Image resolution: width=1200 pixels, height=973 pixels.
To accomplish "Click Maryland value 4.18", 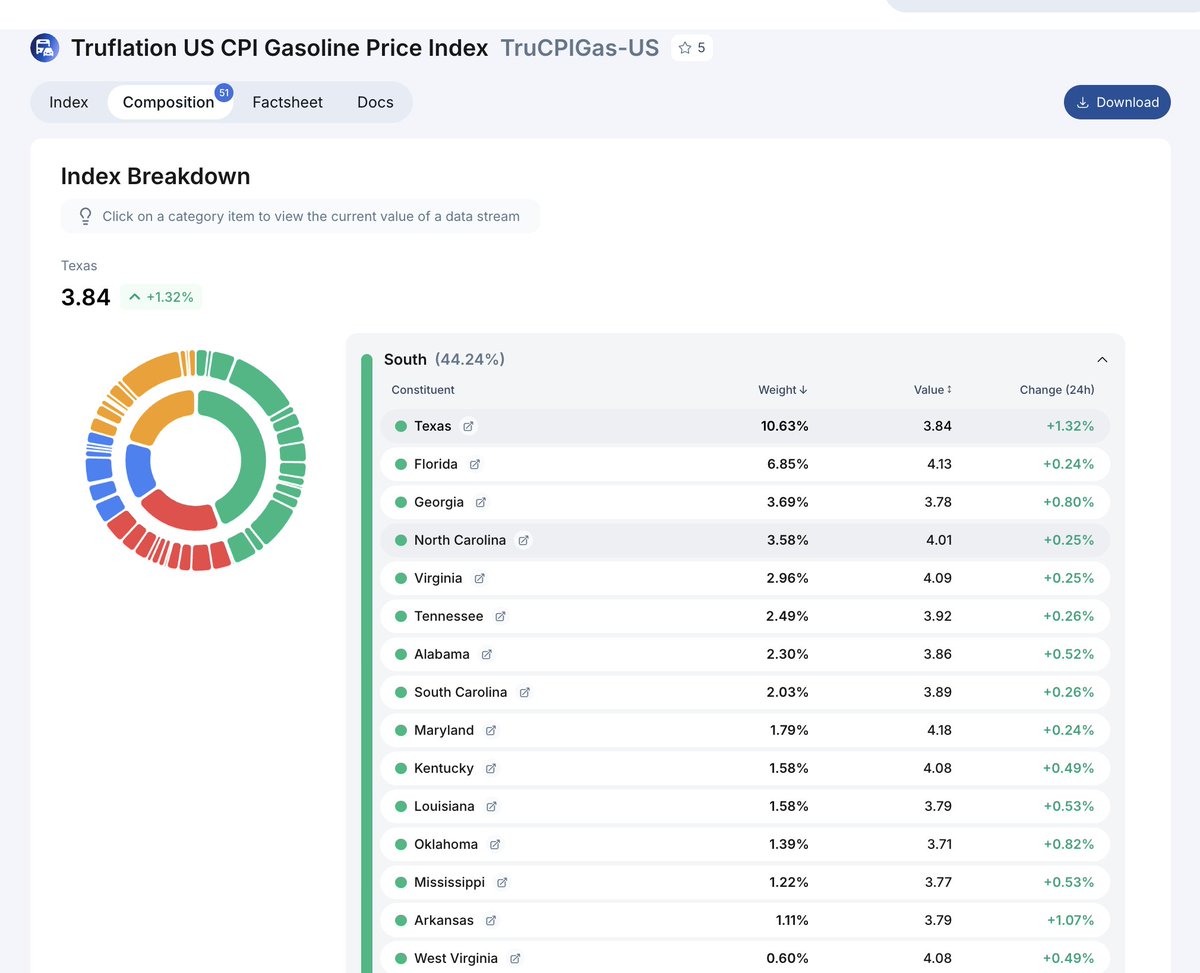I will [x=939, y=730].
